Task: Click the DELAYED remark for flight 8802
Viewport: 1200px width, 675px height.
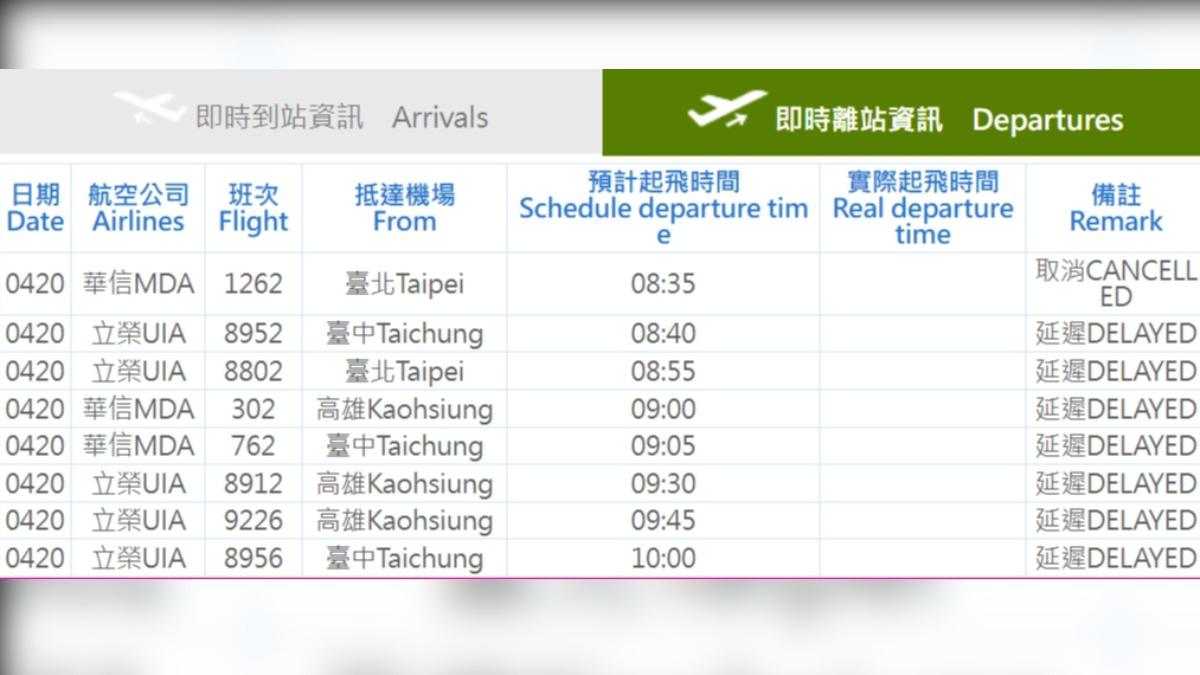Action: 1115,371
